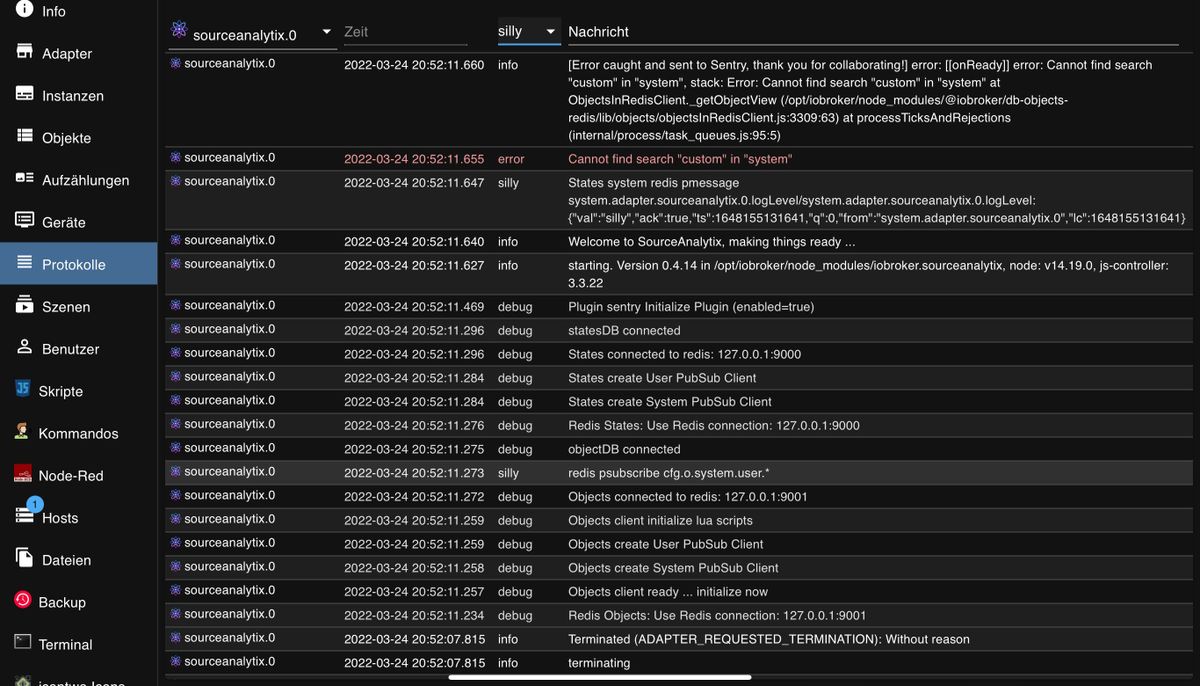Click the 'States system redis pmessage' message

coord(877,200)
